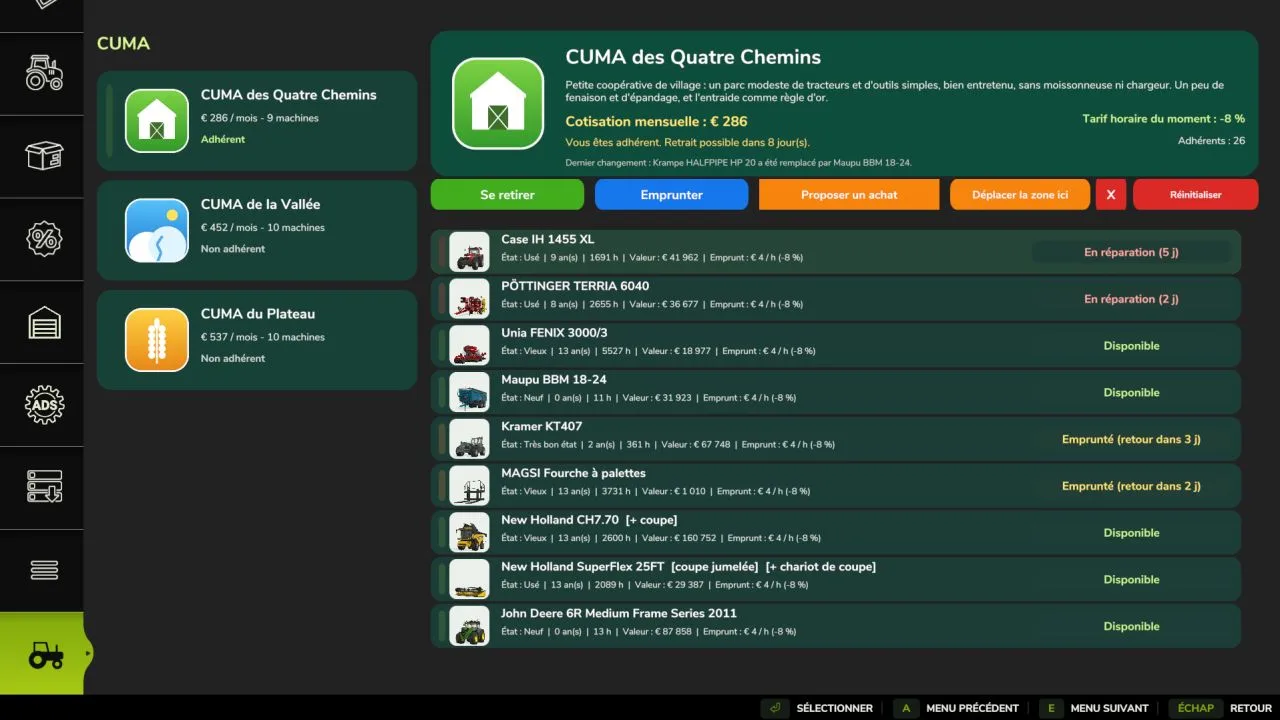Click the green barn icon of Quatre Chemins card
Viewport: 1280px width, 720px height.
[157, 120]
